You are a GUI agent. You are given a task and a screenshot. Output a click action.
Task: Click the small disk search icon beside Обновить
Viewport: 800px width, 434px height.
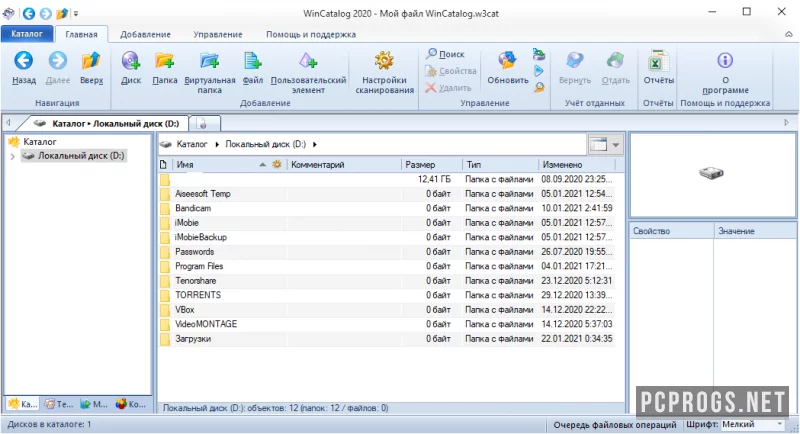pyautogui.click(x=539, y=88)
